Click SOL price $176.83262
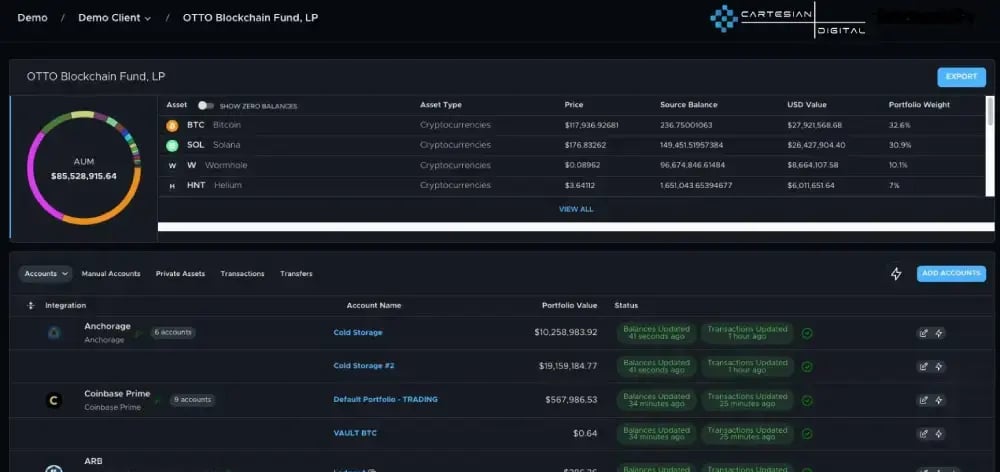The height and width of the screenshot is (472, 1000). point(585,145)
